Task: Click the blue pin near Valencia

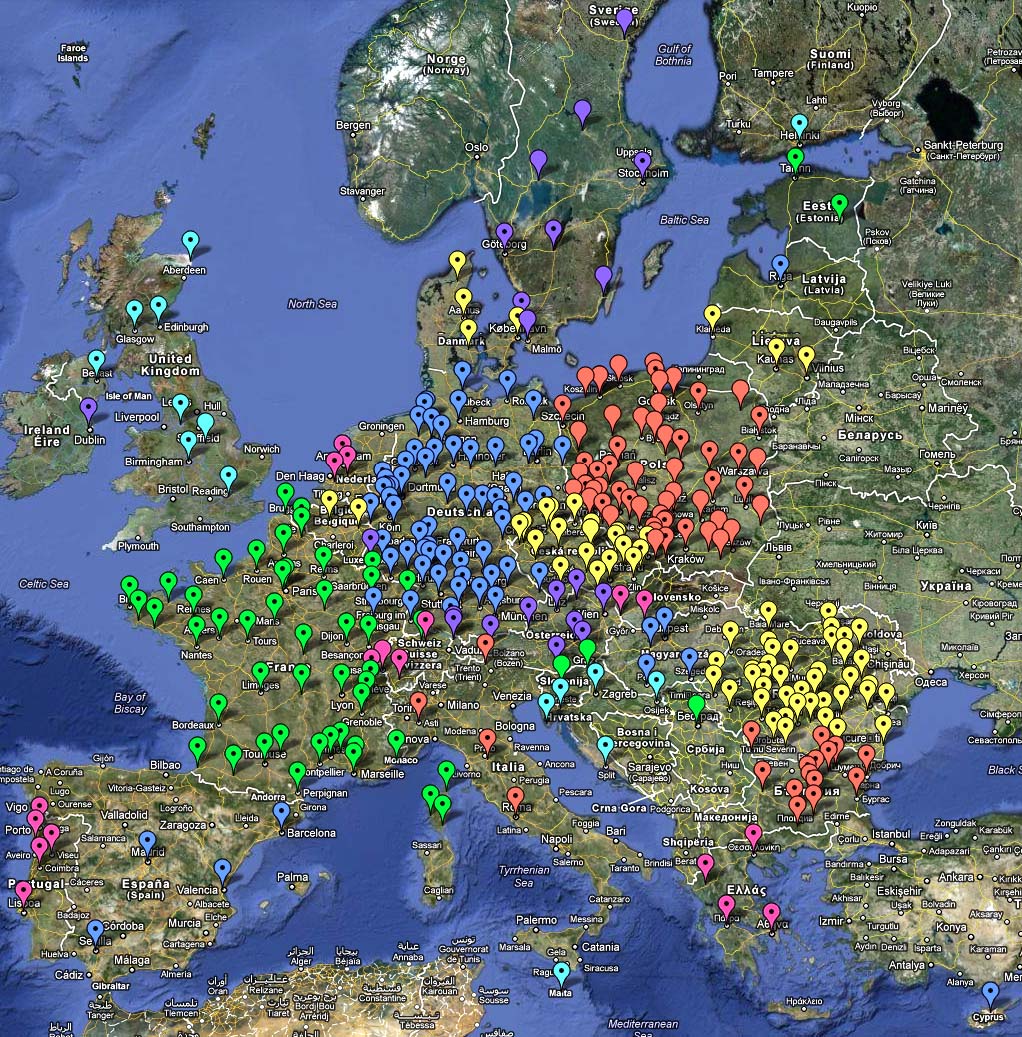Action: [222, 870]
